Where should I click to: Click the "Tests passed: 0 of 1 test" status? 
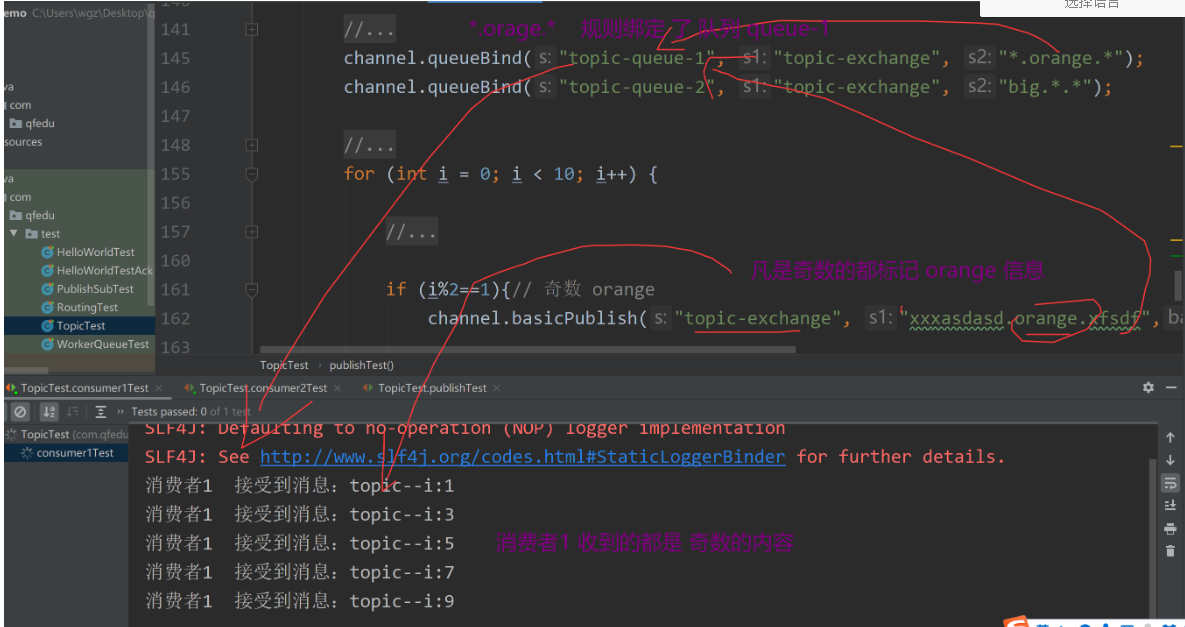coord(190,412)
